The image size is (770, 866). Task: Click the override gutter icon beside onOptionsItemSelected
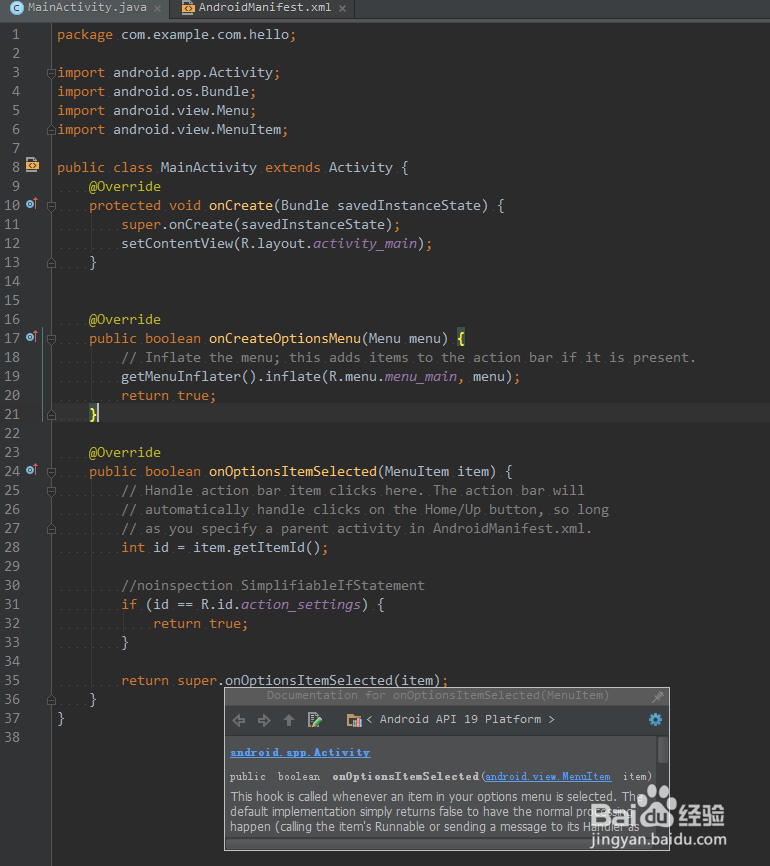pos(32,469)
